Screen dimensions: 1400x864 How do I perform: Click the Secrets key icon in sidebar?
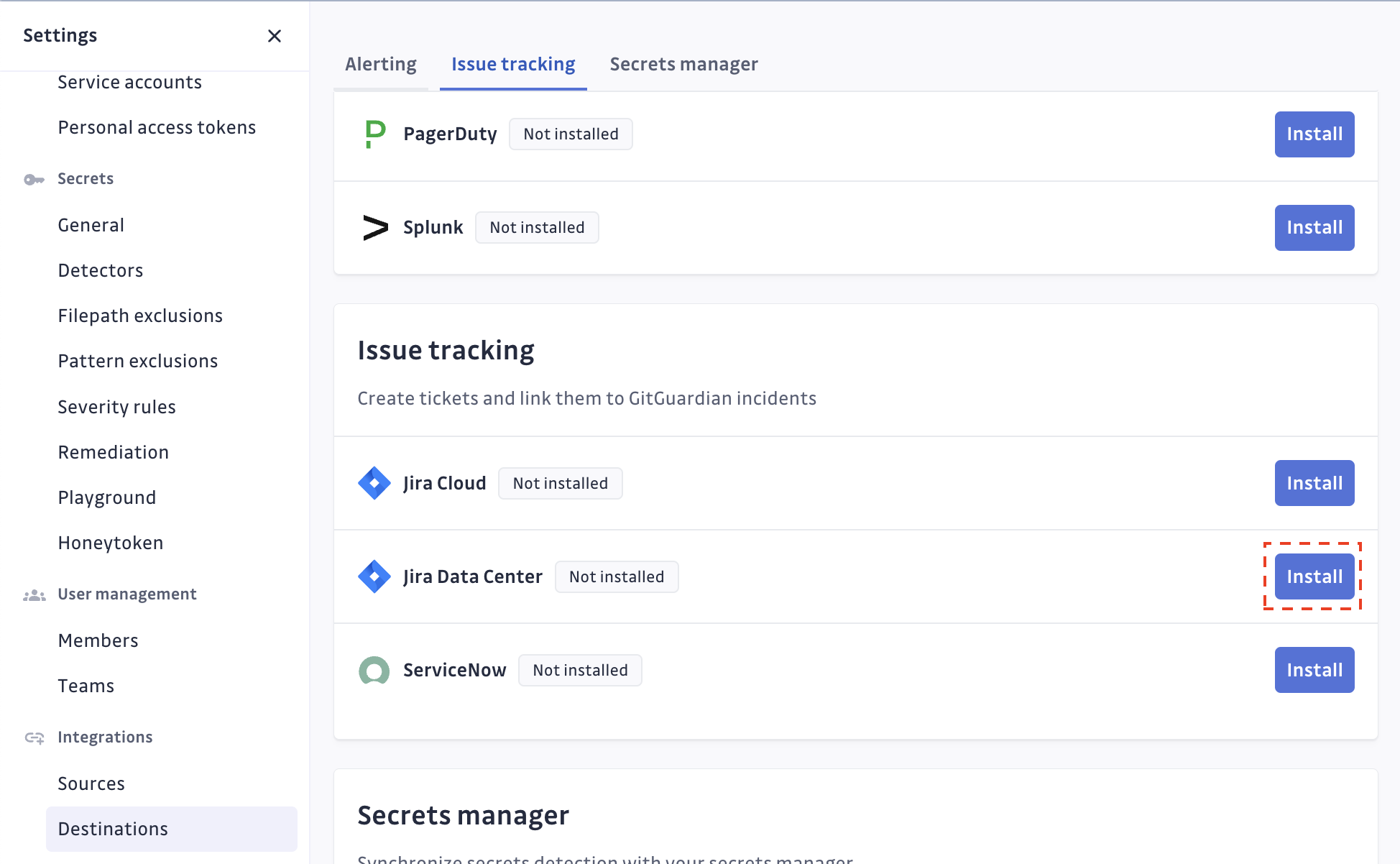click(34, 179)
